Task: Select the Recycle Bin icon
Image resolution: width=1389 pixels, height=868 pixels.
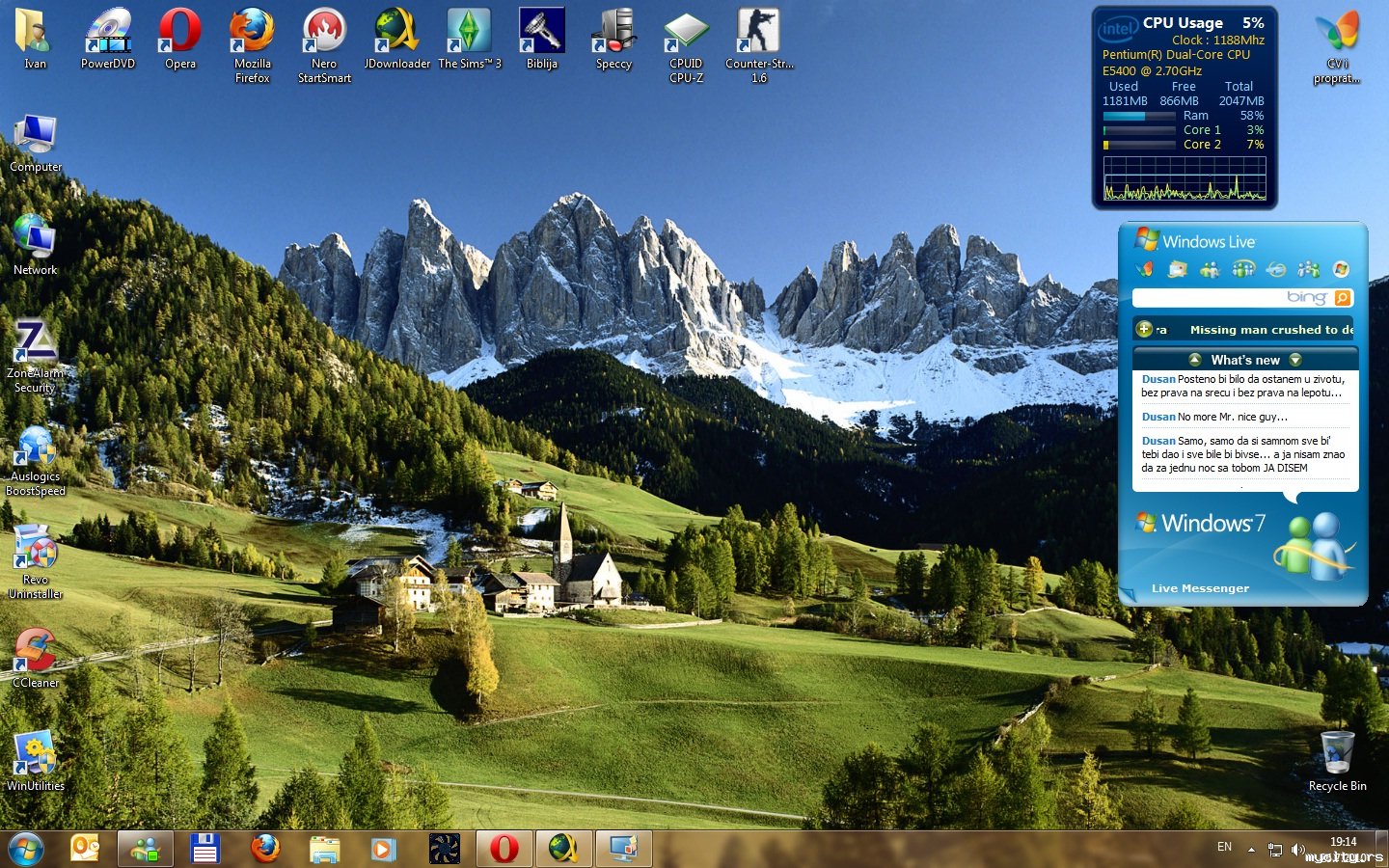Action: click(x=1337, y=762)
